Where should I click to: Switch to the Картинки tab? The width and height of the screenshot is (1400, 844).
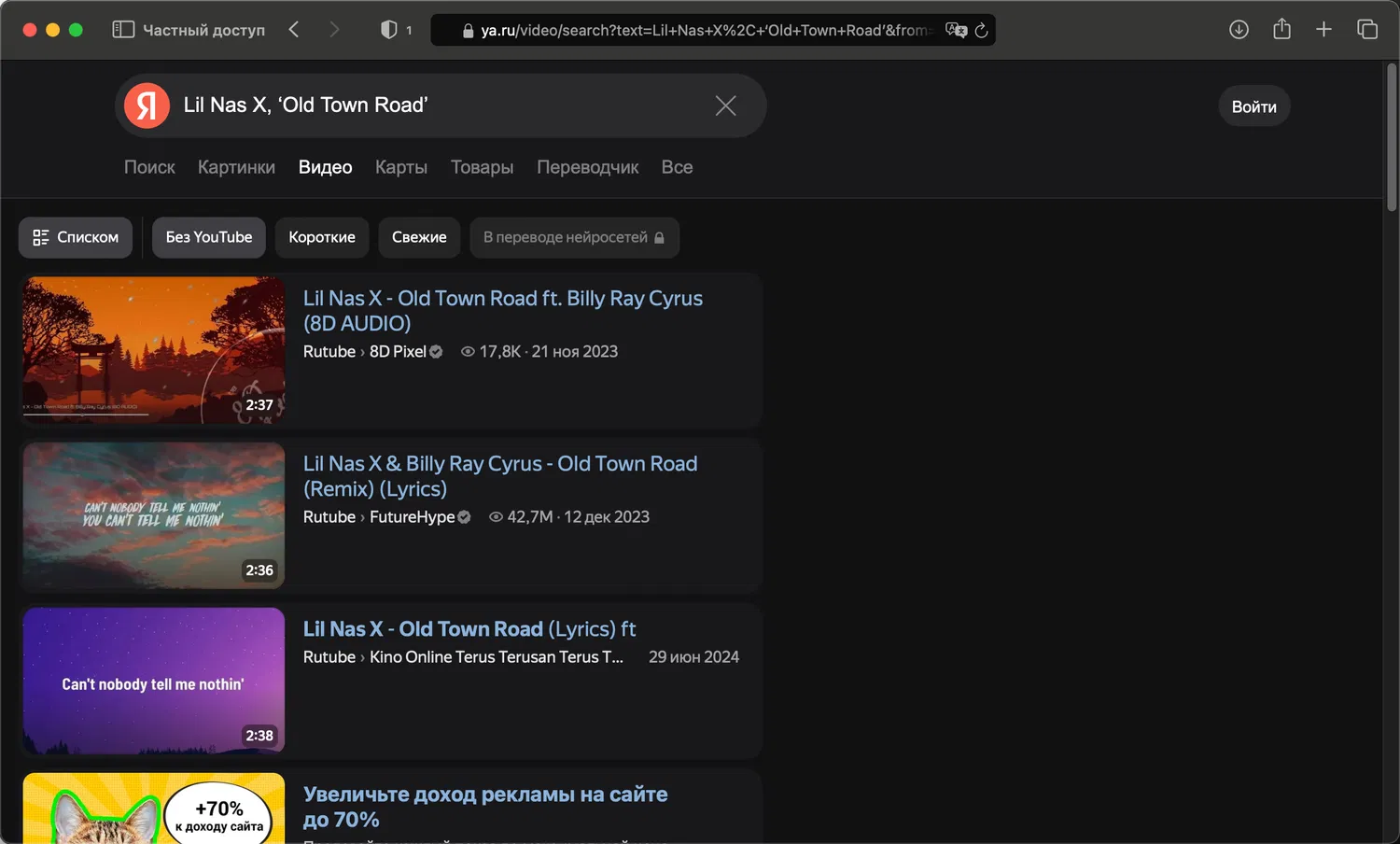[236, 167]
